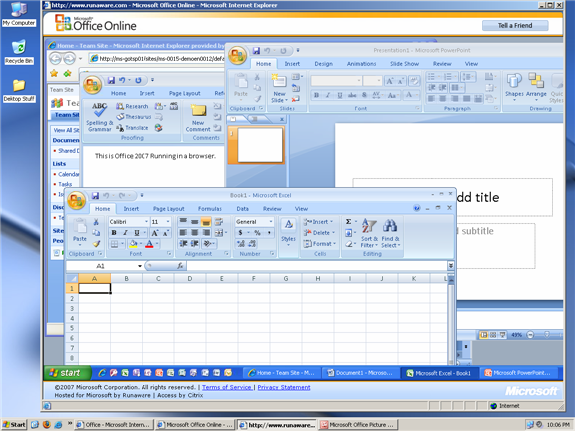The image size is (575, 431).
Task: Click the accounting dollar format button
Action: tap(240, 233)
